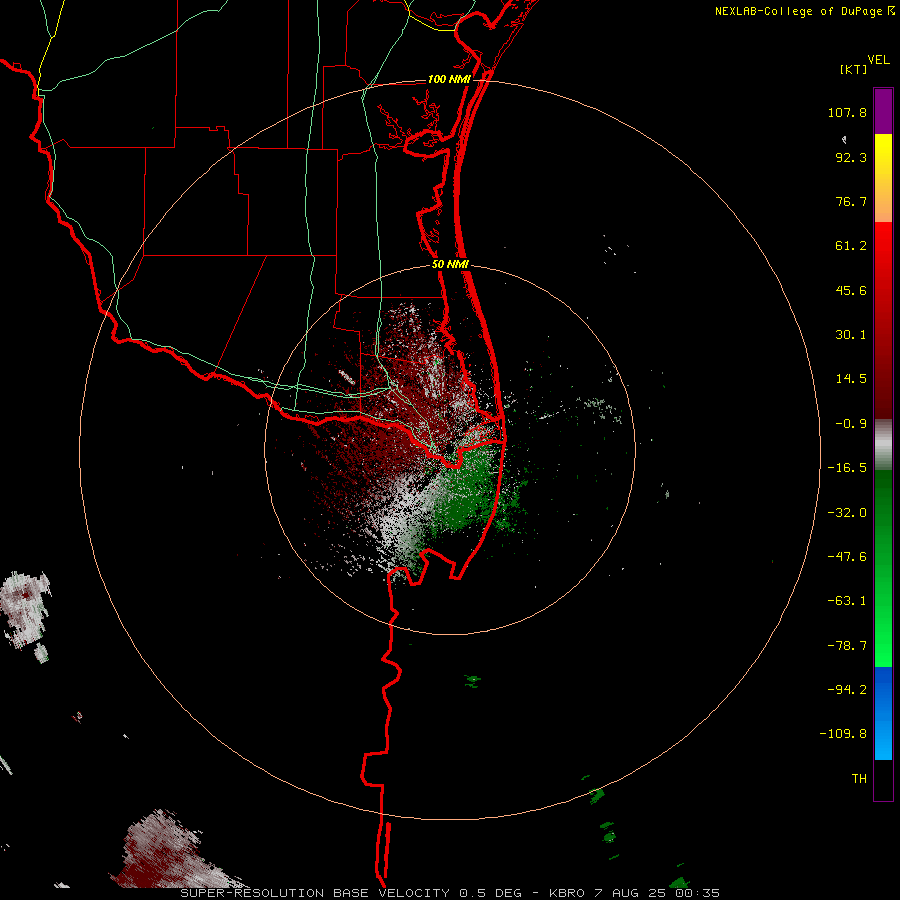Click the 14.5 legend value

click(851, 379)
